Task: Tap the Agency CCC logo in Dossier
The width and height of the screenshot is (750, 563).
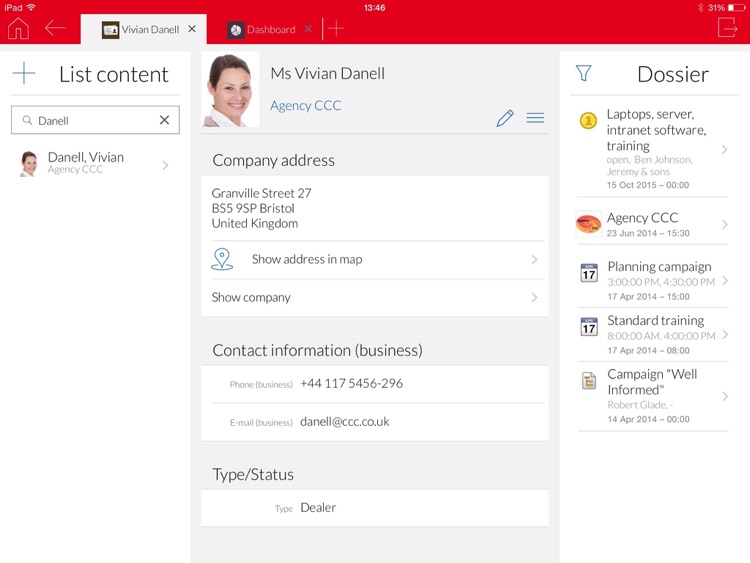Action: [x=588, y=224]
